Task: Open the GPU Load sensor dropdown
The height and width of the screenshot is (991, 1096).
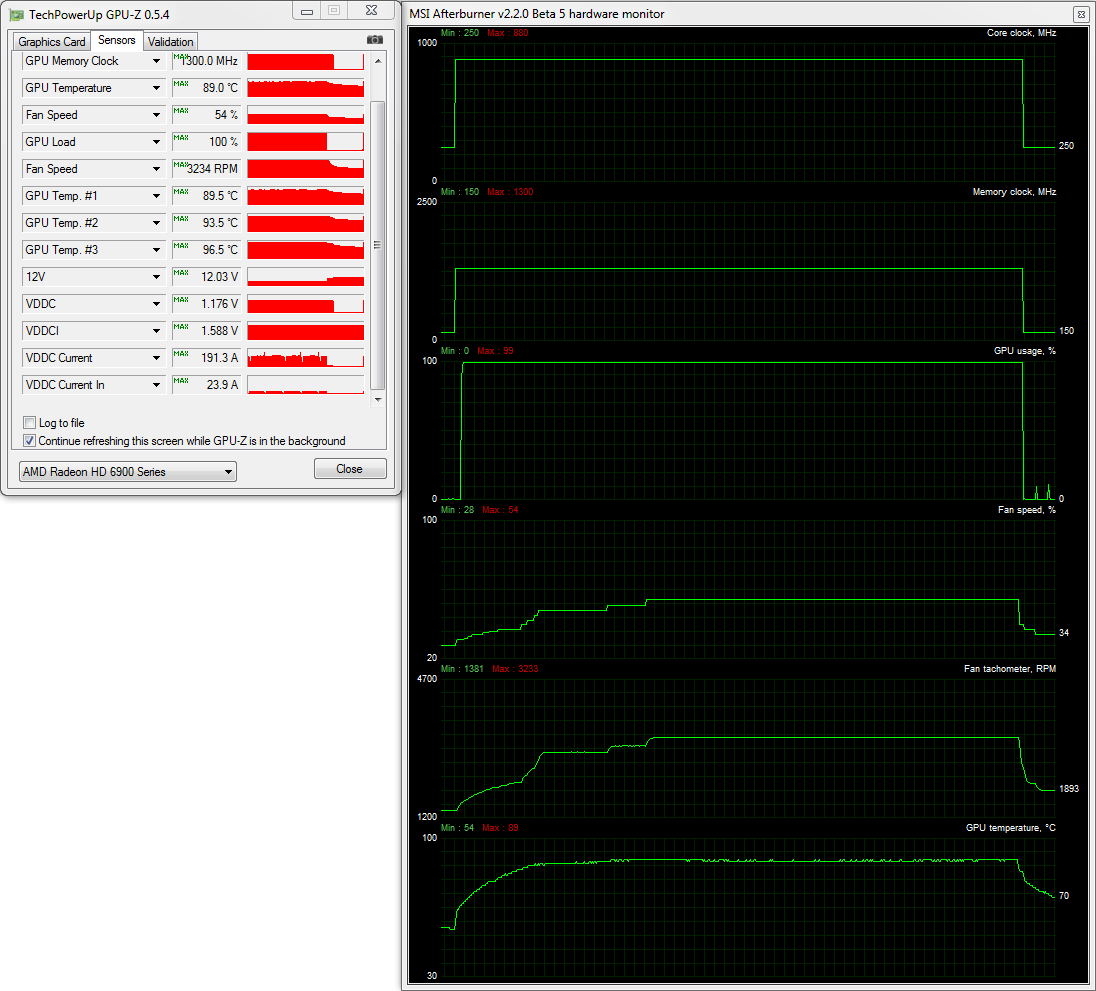Action: (156, 142)
